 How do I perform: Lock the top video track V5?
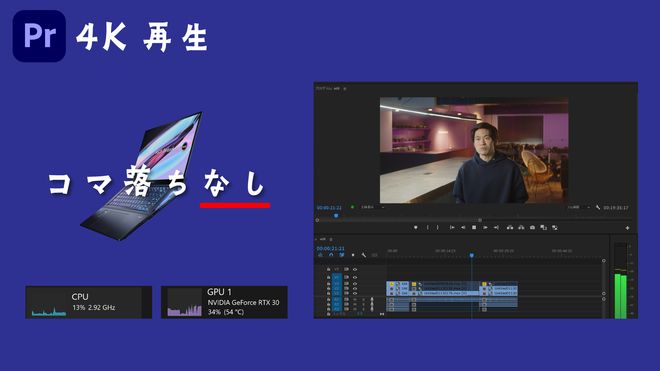[329, 270]
